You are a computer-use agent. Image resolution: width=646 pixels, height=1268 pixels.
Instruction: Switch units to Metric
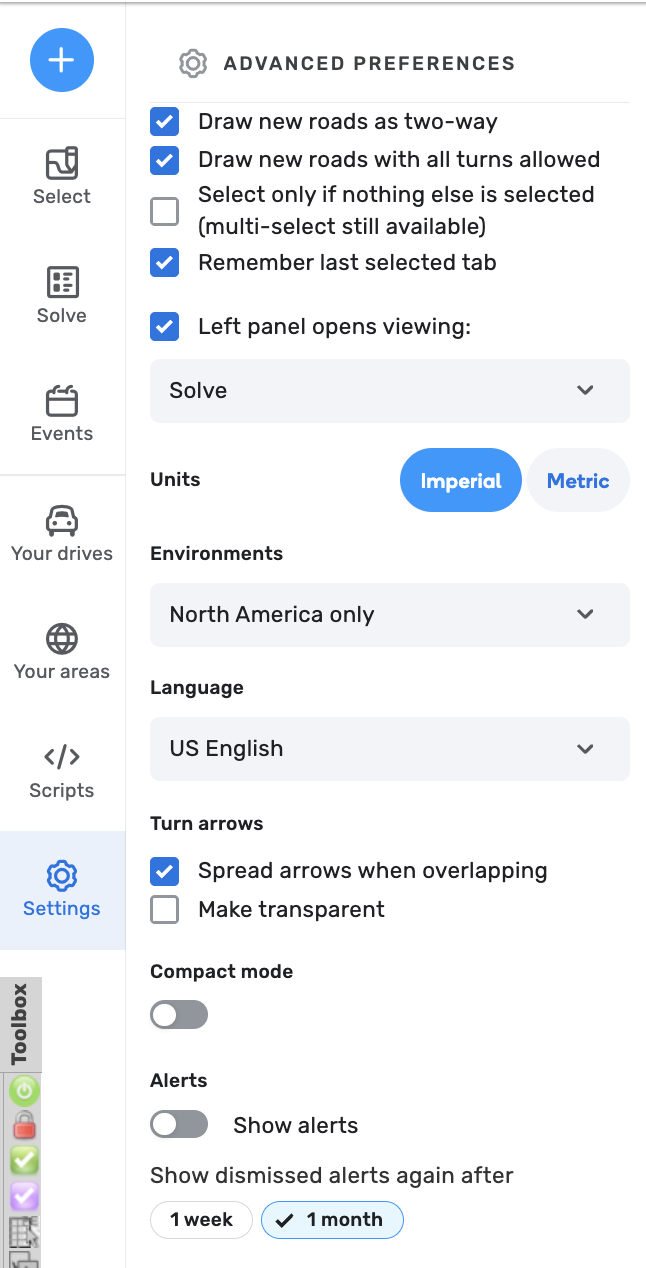coord(578,481)
